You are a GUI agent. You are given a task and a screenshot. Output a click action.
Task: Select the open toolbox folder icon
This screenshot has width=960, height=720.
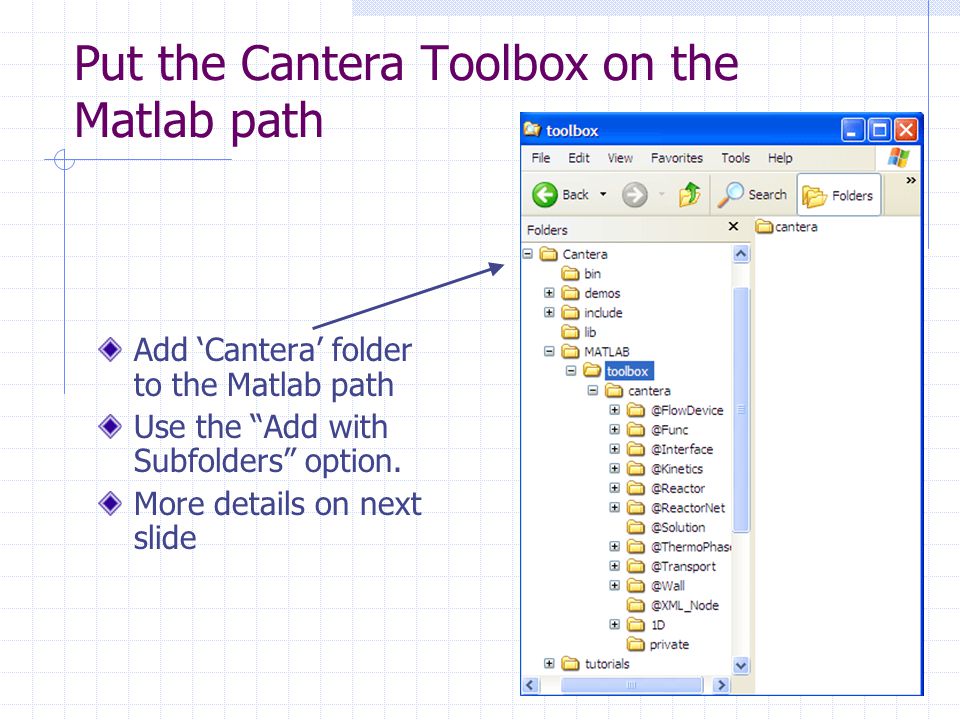click(592, 370)
